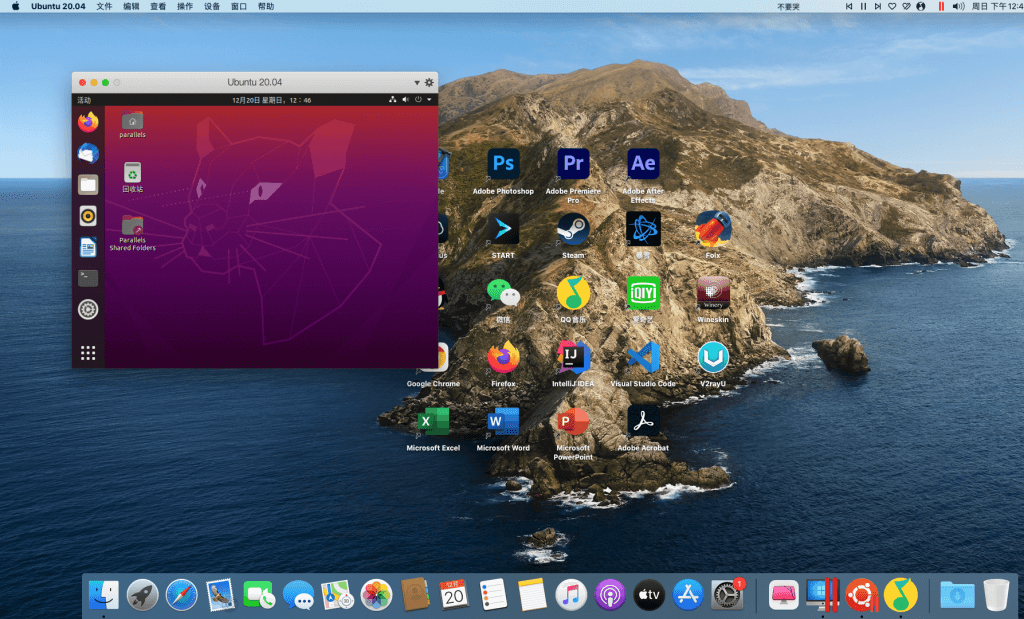Open Thunderbird mail in Ubuntu dock
The height and width of the screenshot is (619, 1024).
coord(88,153)
